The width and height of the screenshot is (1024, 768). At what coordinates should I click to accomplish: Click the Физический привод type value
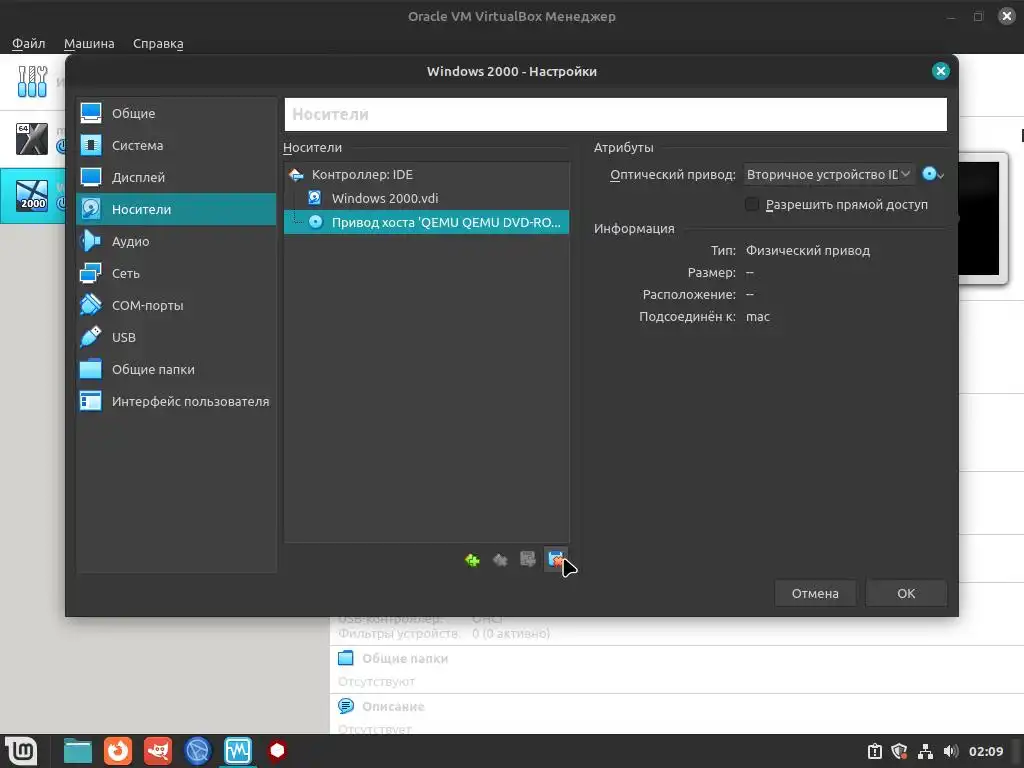[808, 251]
